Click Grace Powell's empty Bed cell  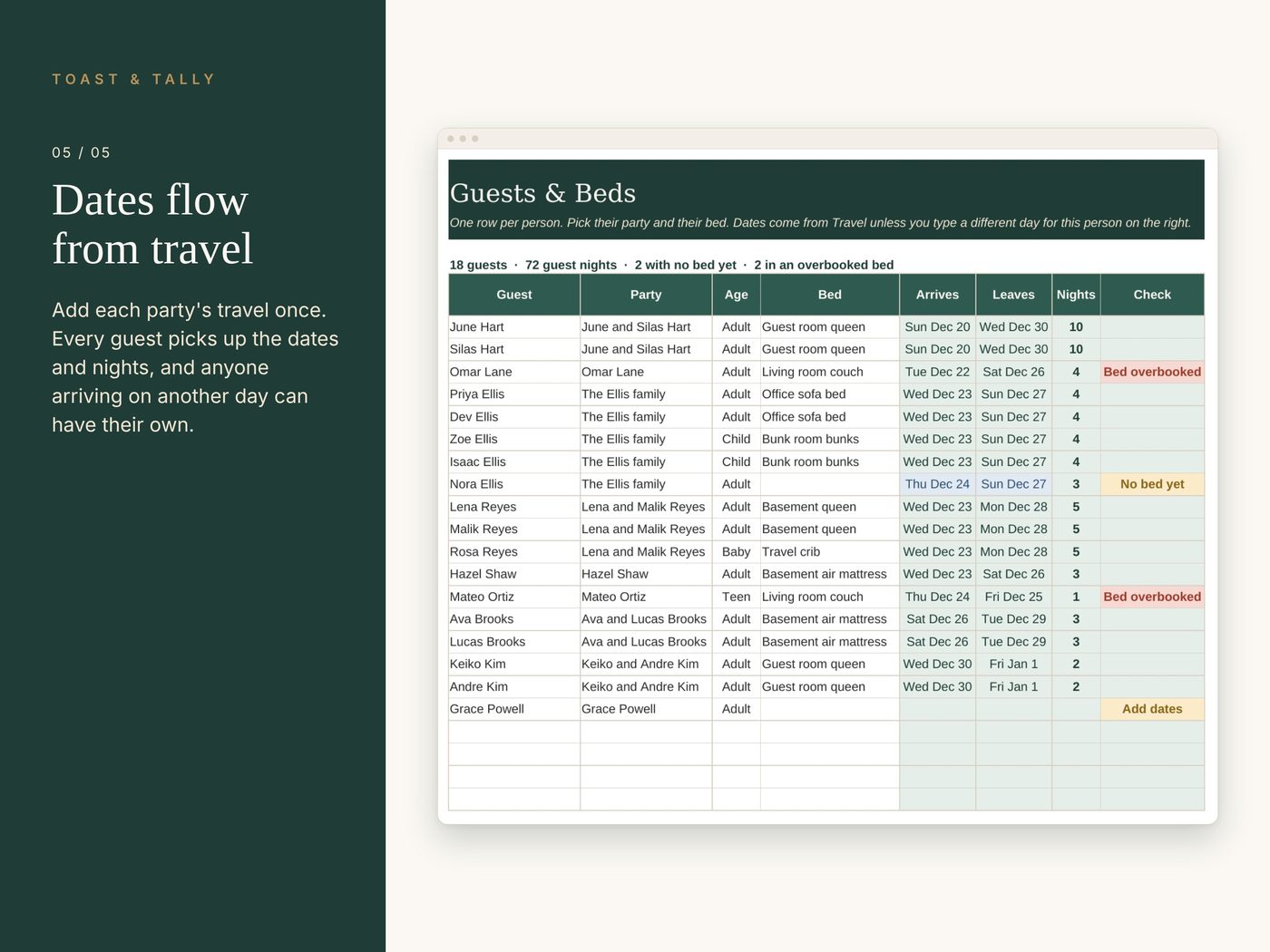[829, 709]
